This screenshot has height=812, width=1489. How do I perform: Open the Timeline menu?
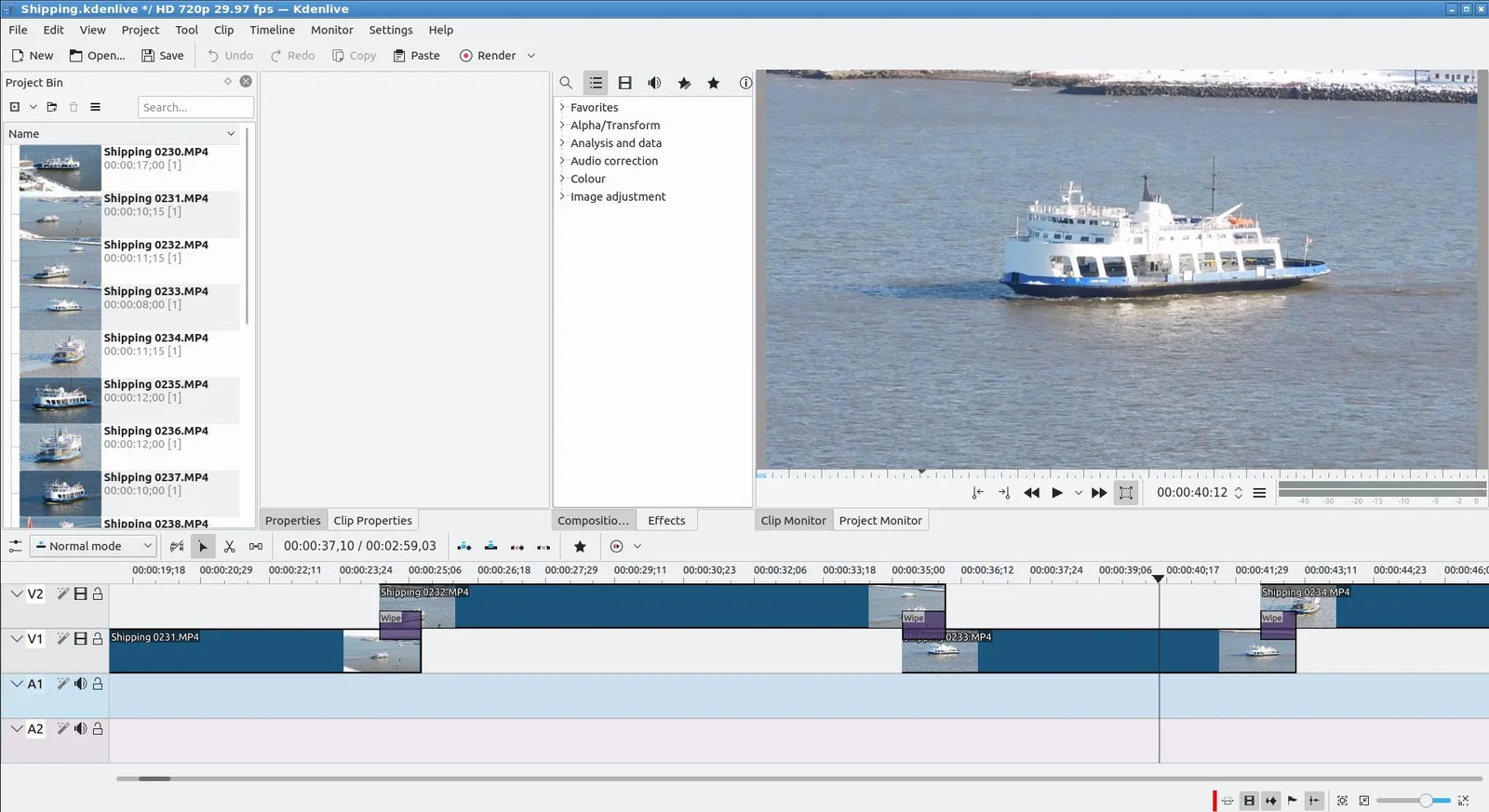(272, 30)
